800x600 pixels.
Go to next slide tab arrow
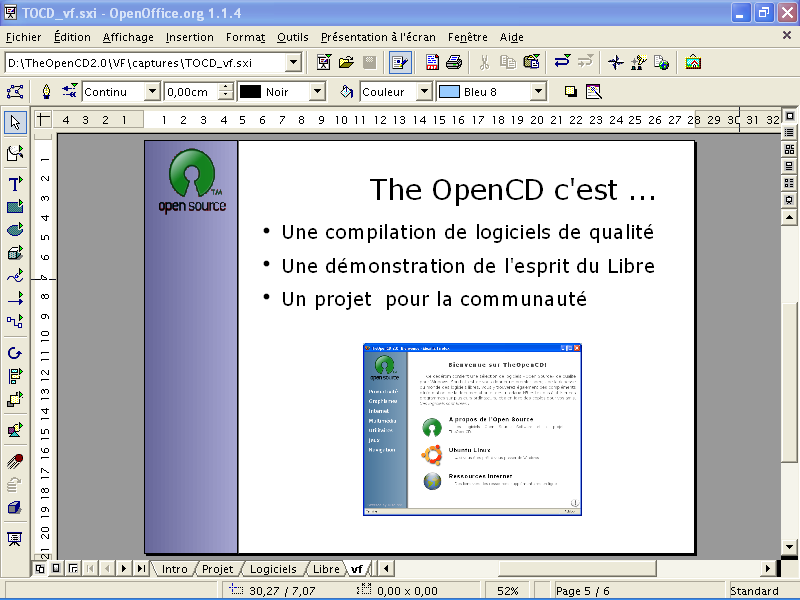pyautogui.click(x=124, y=568)
